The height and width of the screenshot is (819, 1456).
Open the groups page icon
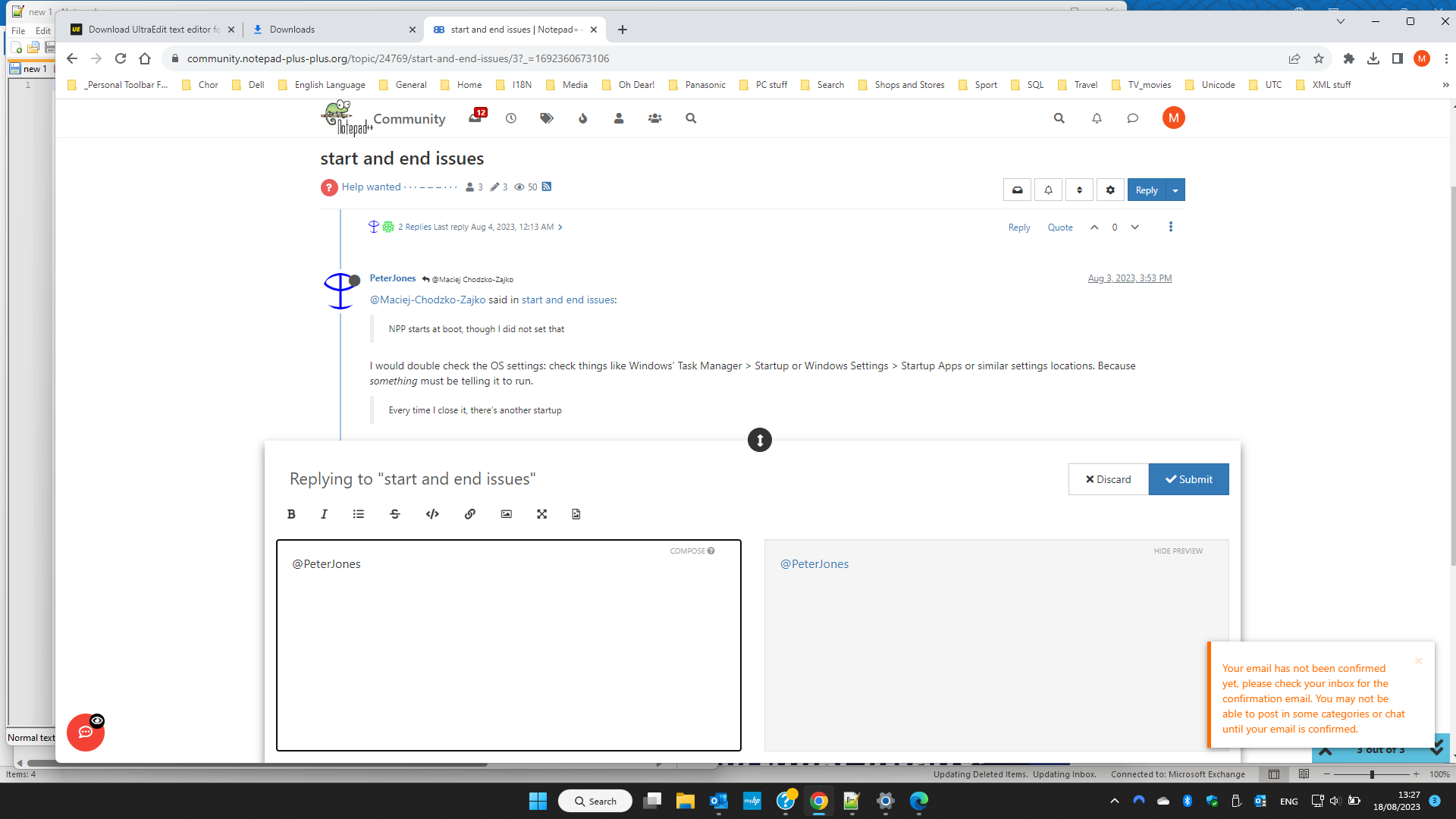(x=655, y=118)
